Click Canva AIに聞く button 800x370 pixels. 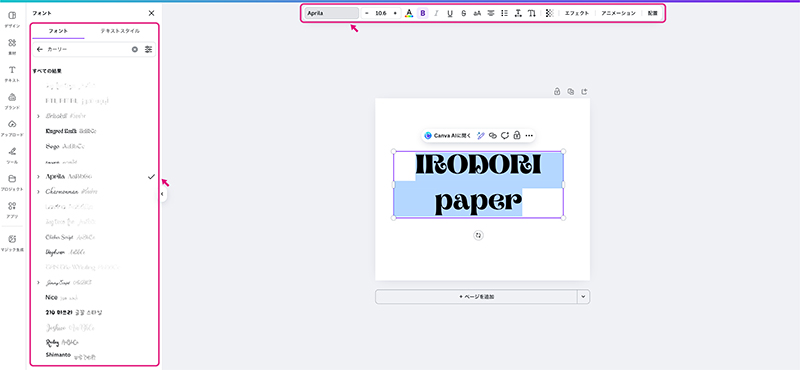pos(448,136)
